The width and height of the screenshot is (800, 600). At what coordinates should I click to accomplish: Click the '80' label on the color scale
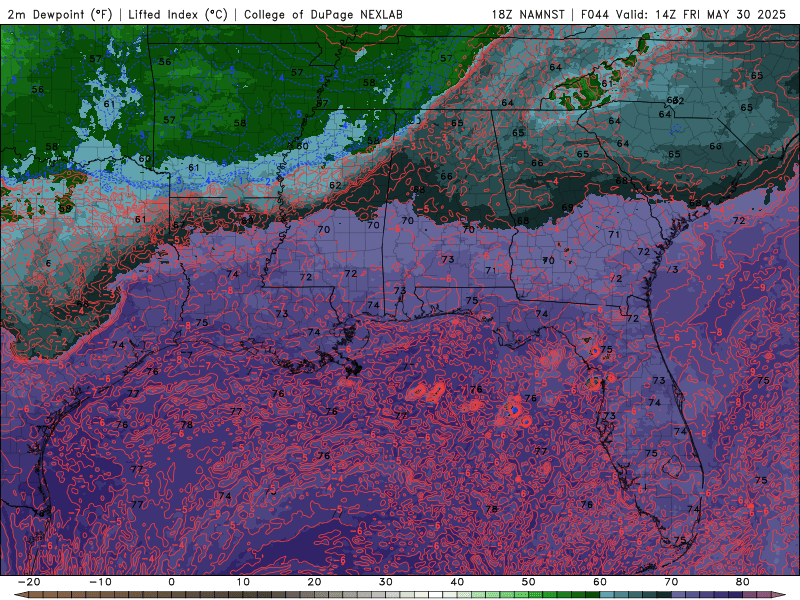[x=743, y=582]
